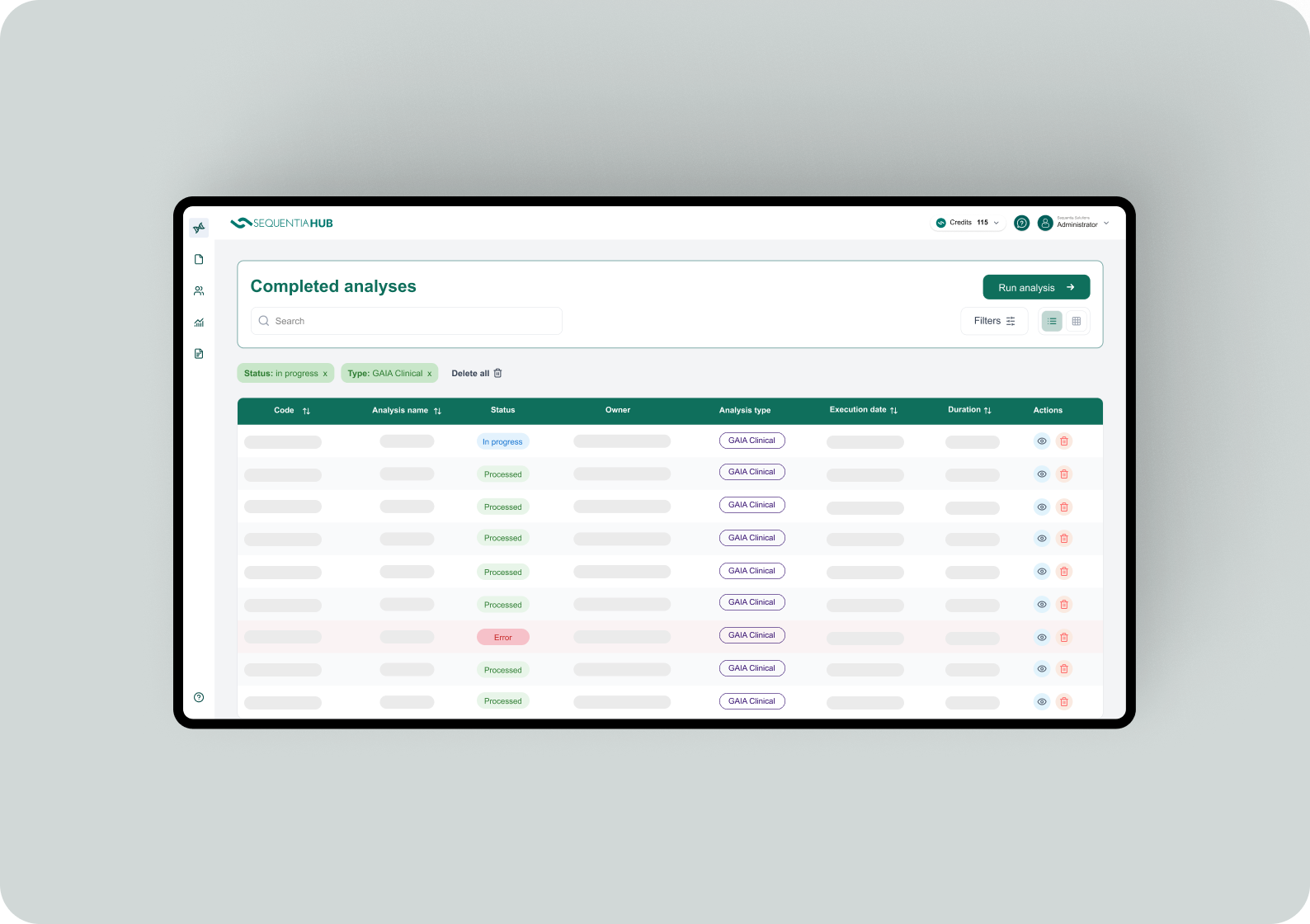Click GAIA Clinical tag in the In progress row
This screenshot has height=924, width=1310.
tap(752, 441)
